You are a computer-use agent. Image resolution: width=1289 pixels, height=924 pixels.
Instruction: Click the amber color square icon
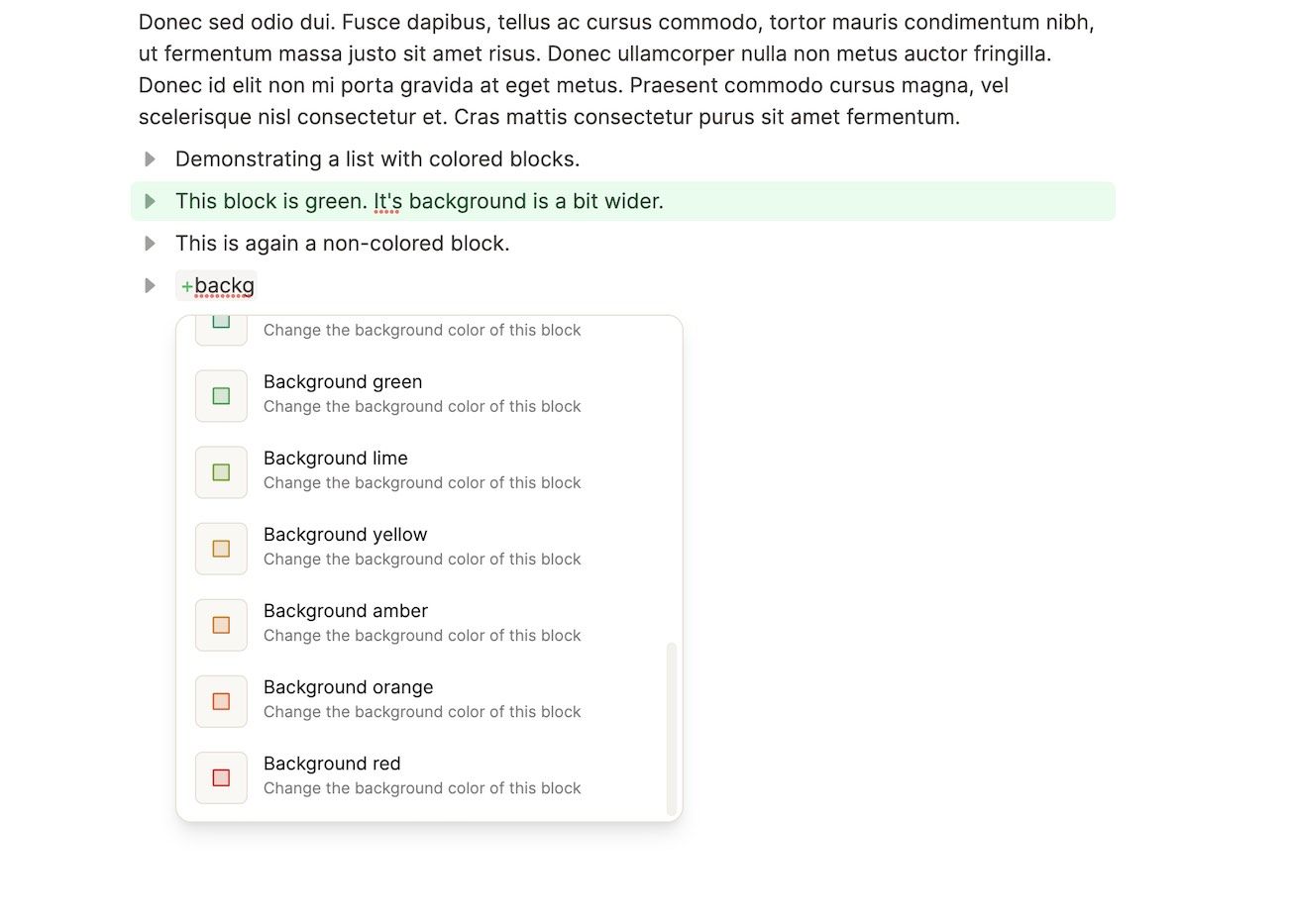[x=220, y=625]
